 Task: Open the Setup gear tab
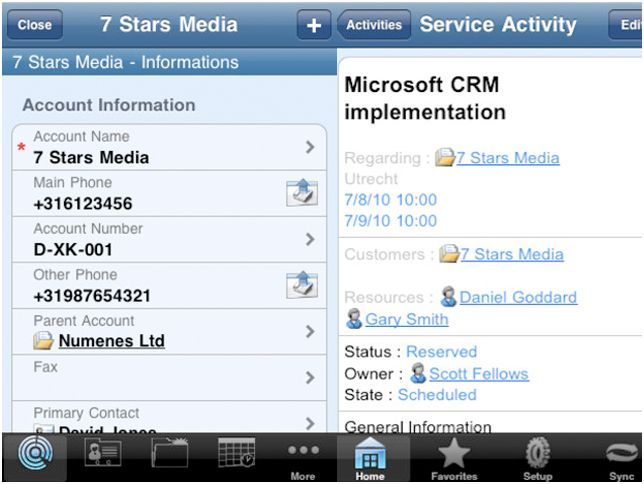click(x=538, y=460)
